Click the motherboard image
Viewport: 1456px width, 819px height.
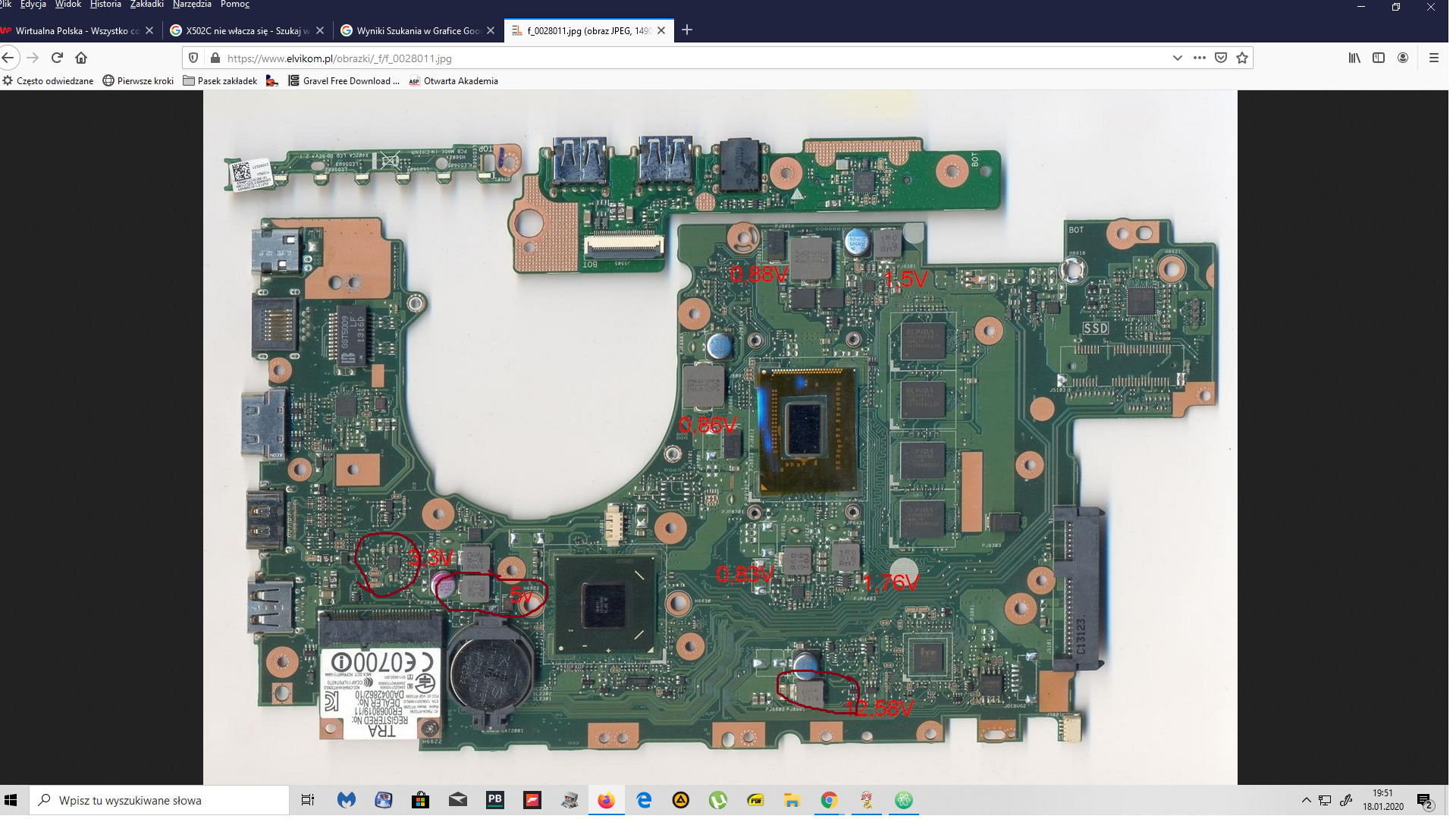[720, 438]
